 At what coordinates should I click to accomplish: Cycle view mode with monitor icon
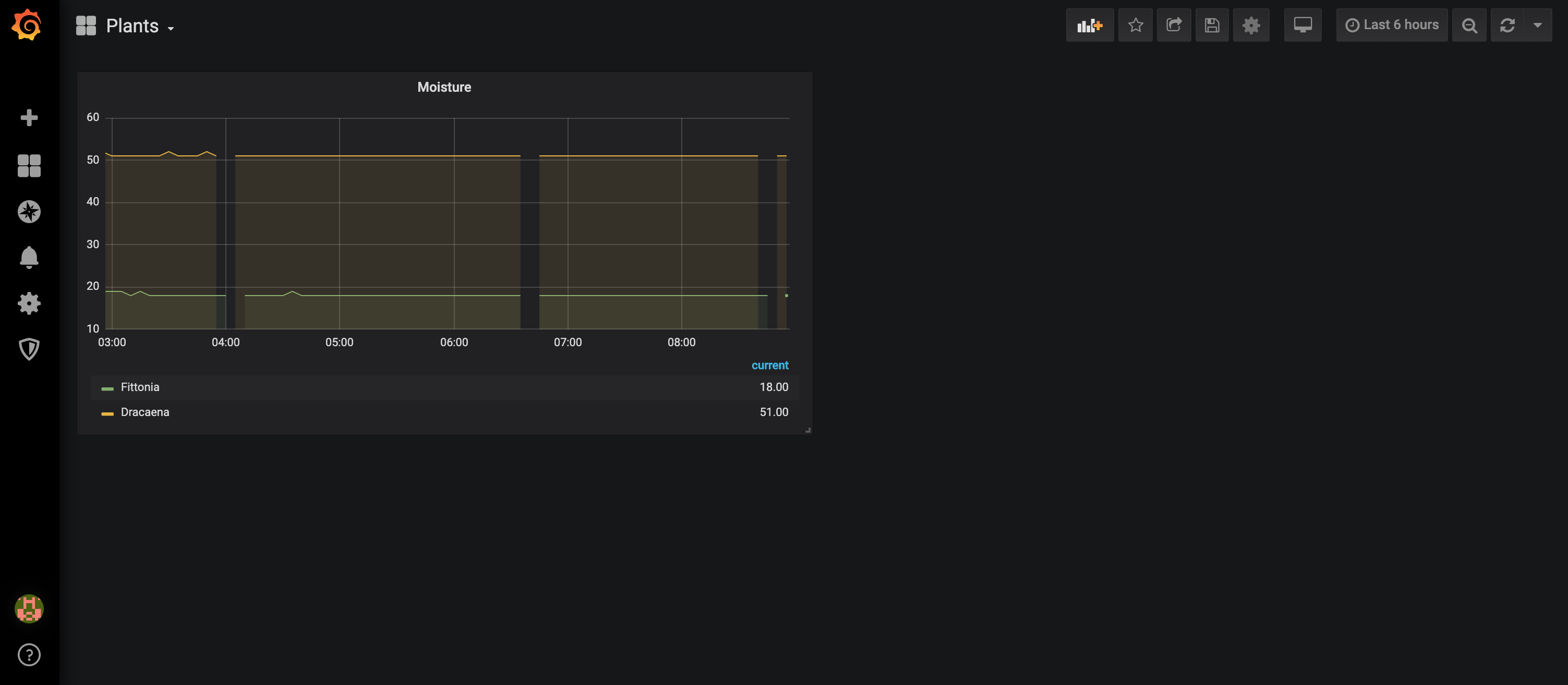[x=1302, y=25]
